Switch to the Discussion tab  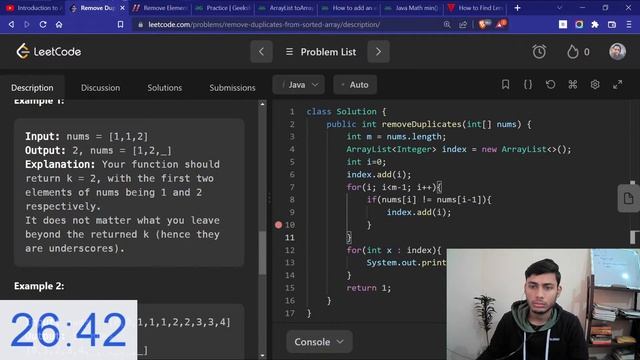100,88
